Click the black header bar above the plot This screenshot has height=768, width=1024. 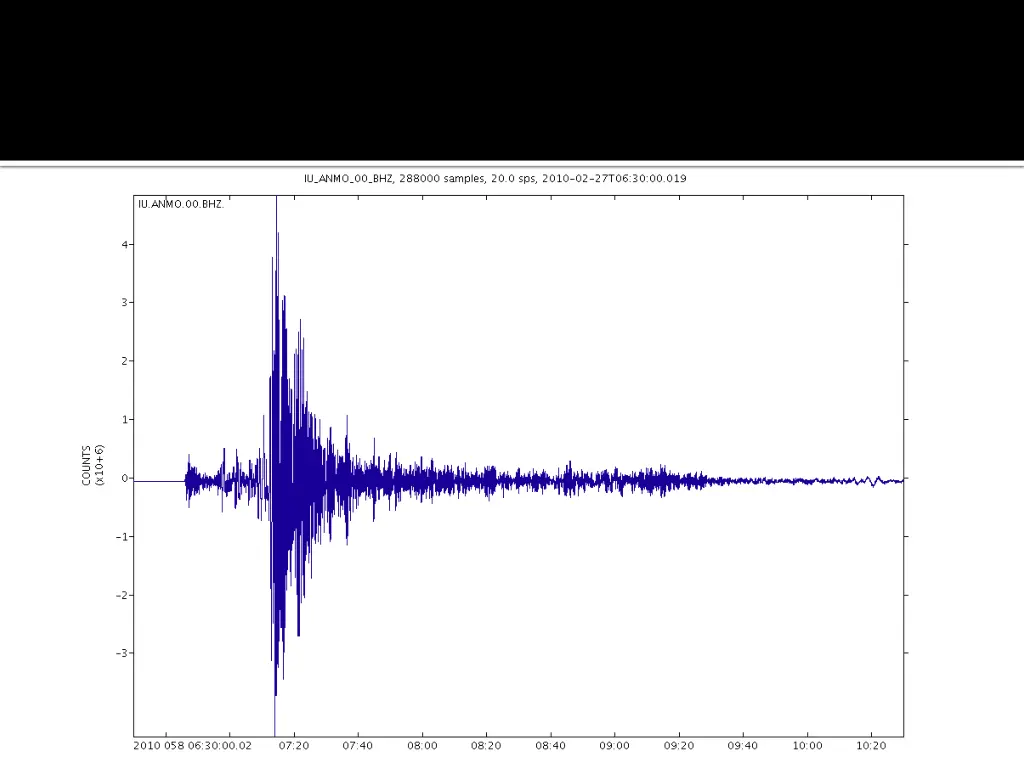click(512, 80)
